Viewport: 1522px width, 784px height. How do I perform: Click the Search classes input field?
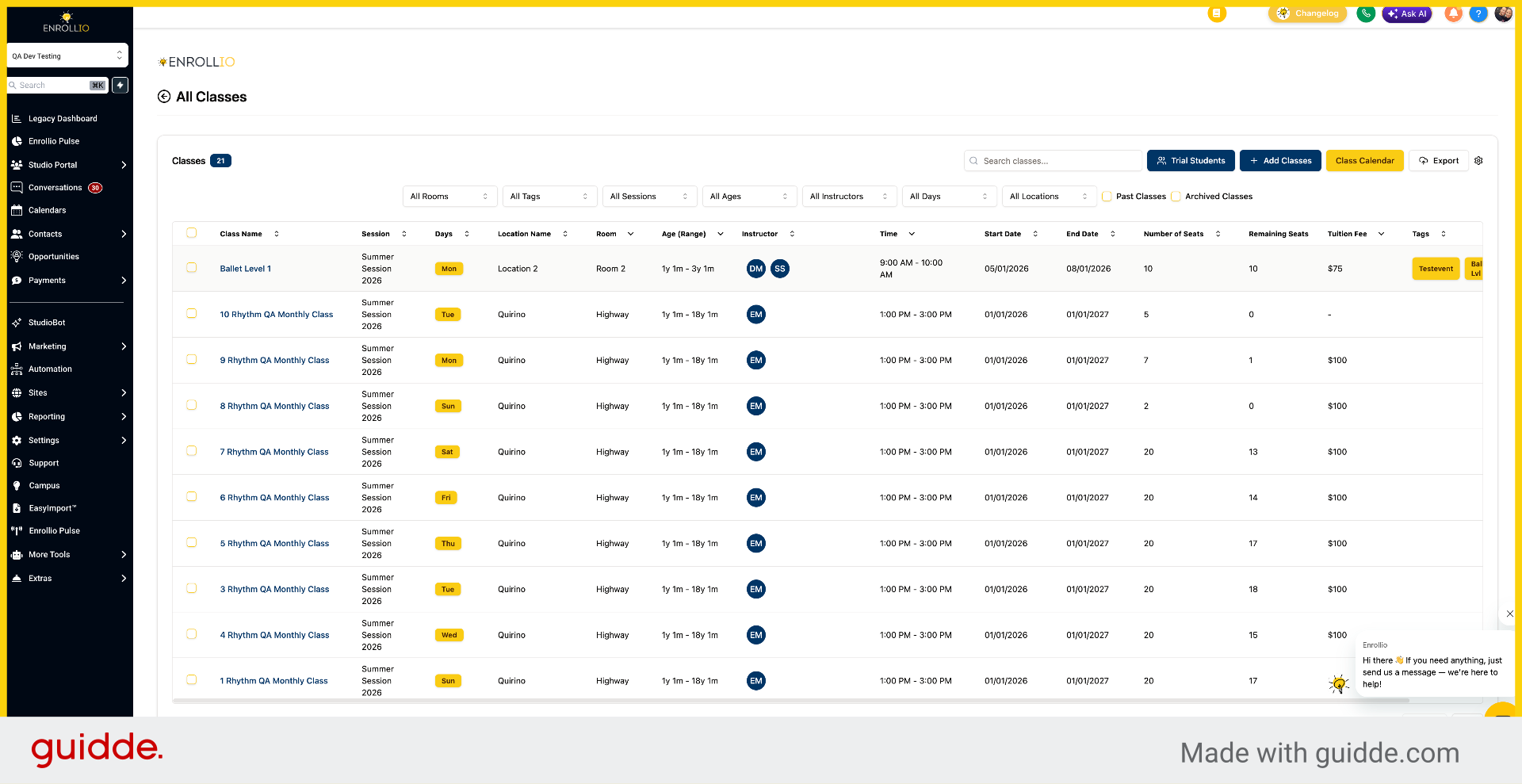(x=1053, y=161)
